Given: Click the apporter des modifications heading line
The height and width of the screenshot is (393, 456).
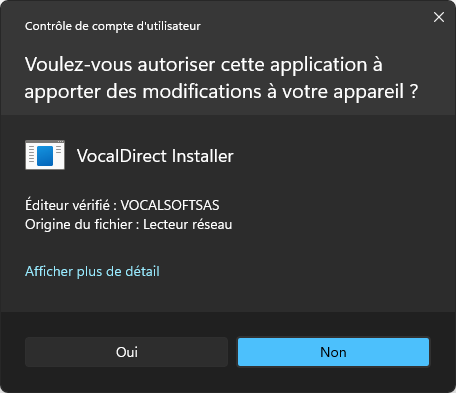Looking at the screenshot, I should (221, 91).
